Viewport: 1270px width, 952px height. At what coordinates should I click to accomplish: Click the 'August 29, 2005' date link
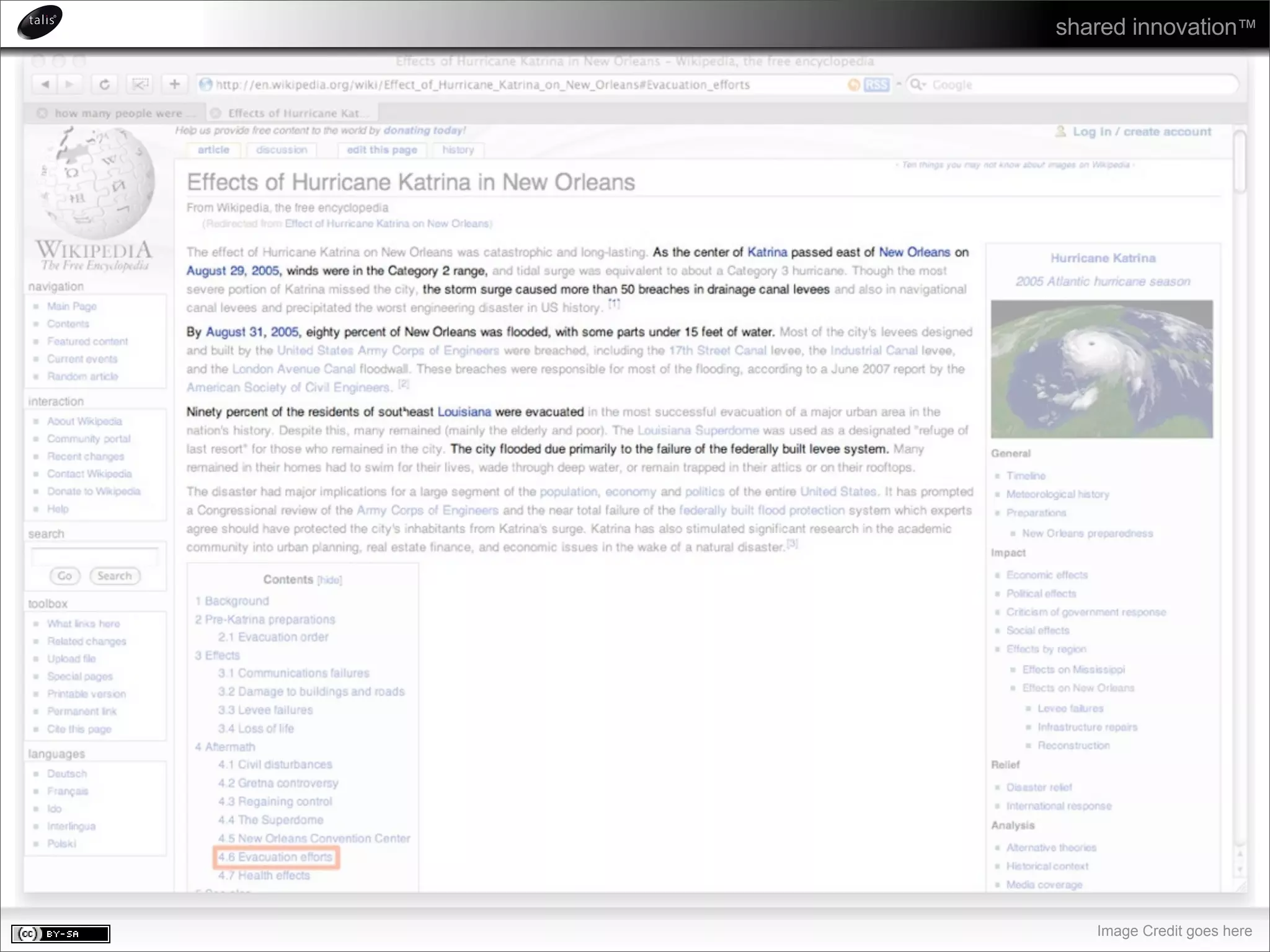233,271
